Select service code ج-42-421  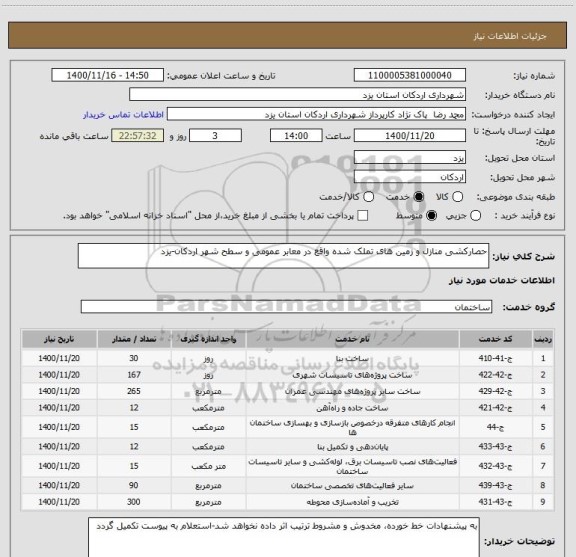495,408
